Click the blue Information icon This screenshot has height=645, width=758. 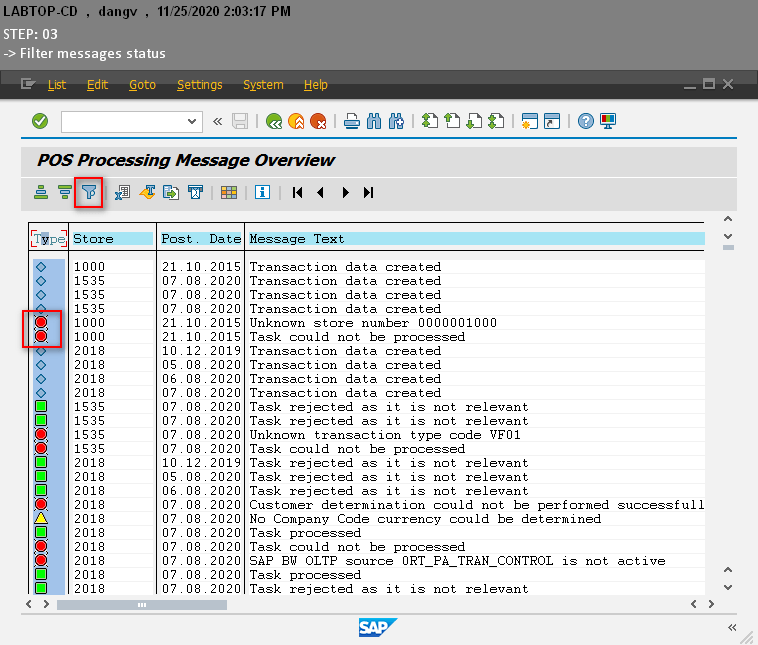tap(262, 192)
